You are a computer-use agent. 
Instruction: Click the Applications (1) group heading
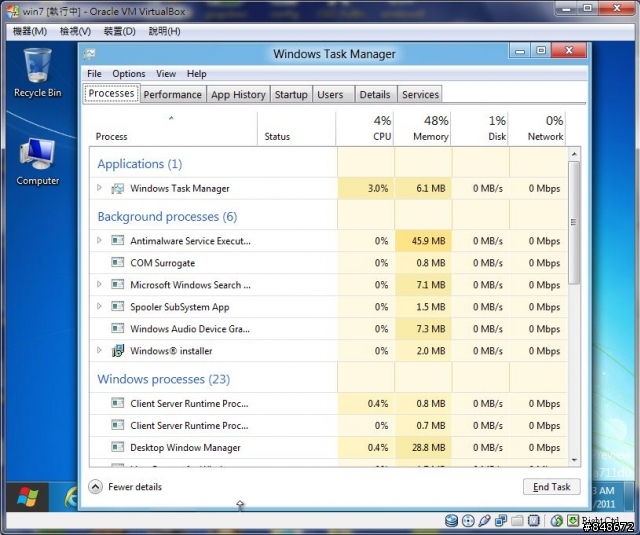pos(140,164)
